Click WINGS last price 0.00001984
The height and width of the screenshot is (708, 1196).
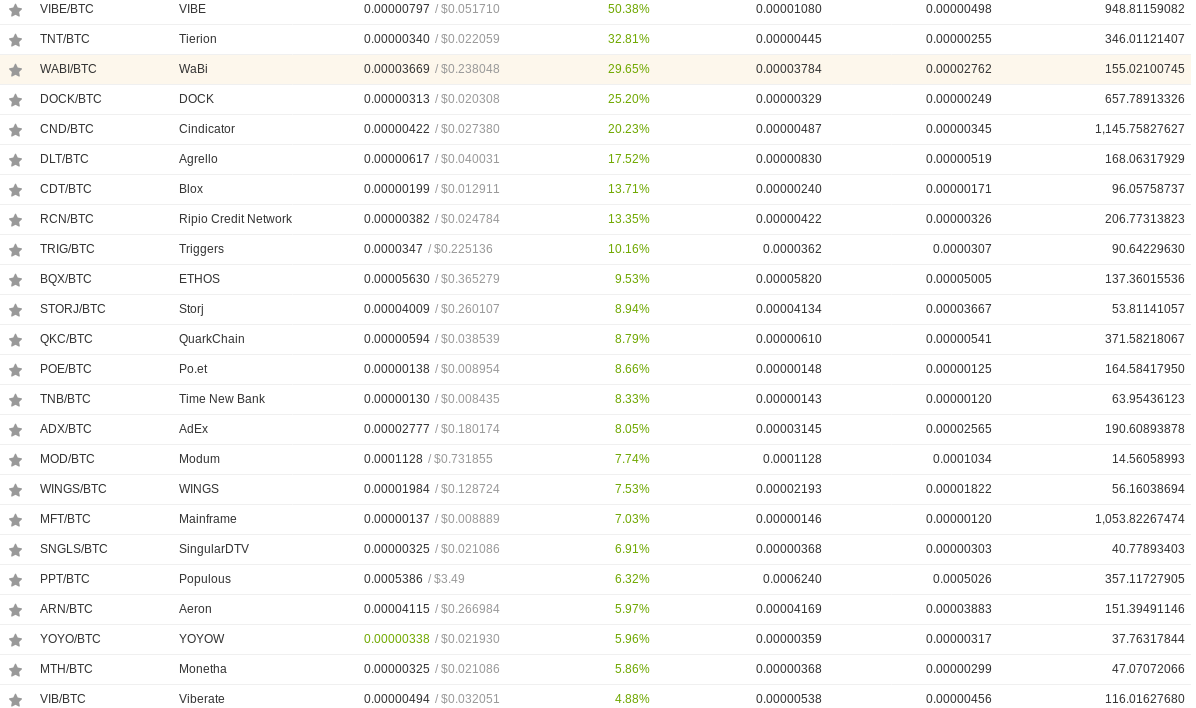tap(397, 489)
